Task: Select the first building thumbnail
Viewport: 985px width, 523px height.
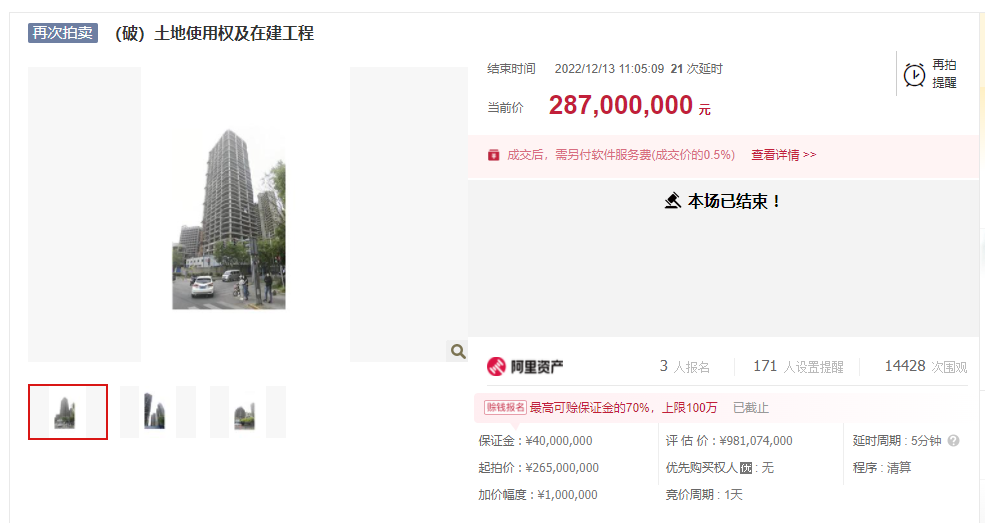Action: tap(67, 412)
